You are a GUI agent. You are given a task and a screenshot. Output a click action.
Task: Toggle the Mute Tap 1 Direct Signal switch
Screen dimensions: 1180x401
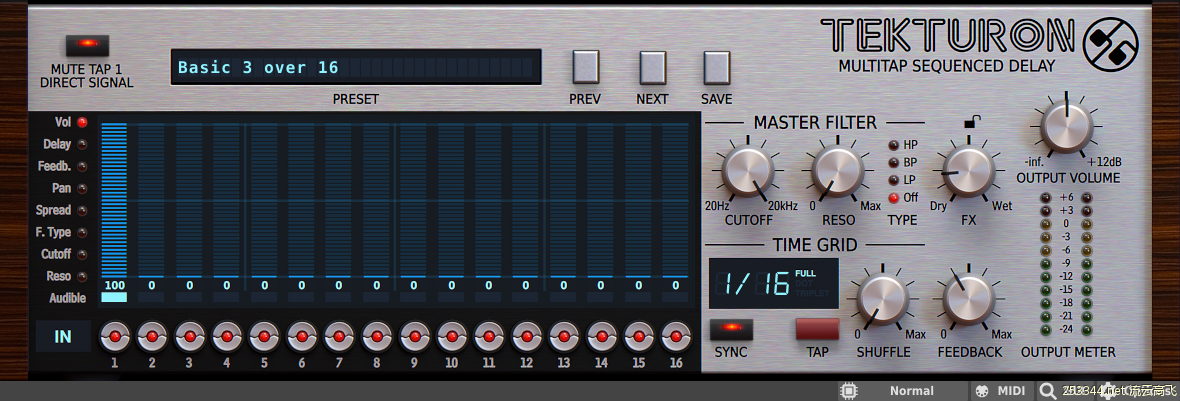pyautogui.click(x=87, y=45)
